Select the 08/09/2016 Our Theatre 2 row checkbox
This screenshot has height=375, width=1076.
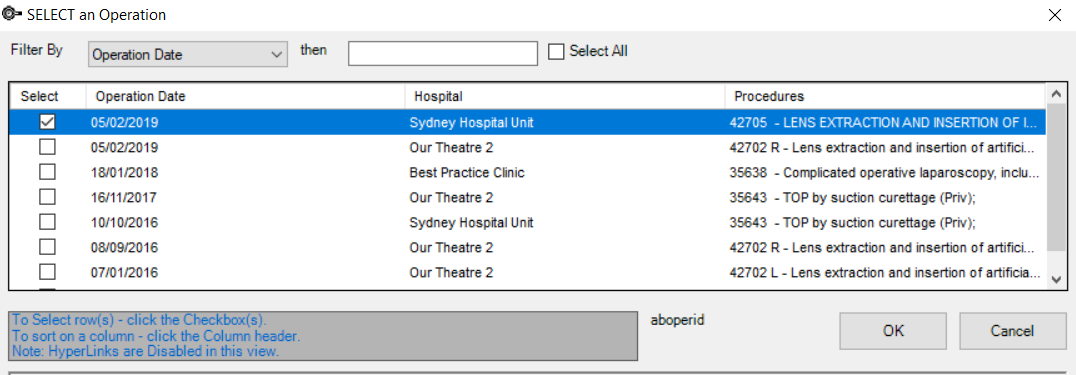pyautogui.click(x=47, y=247)
